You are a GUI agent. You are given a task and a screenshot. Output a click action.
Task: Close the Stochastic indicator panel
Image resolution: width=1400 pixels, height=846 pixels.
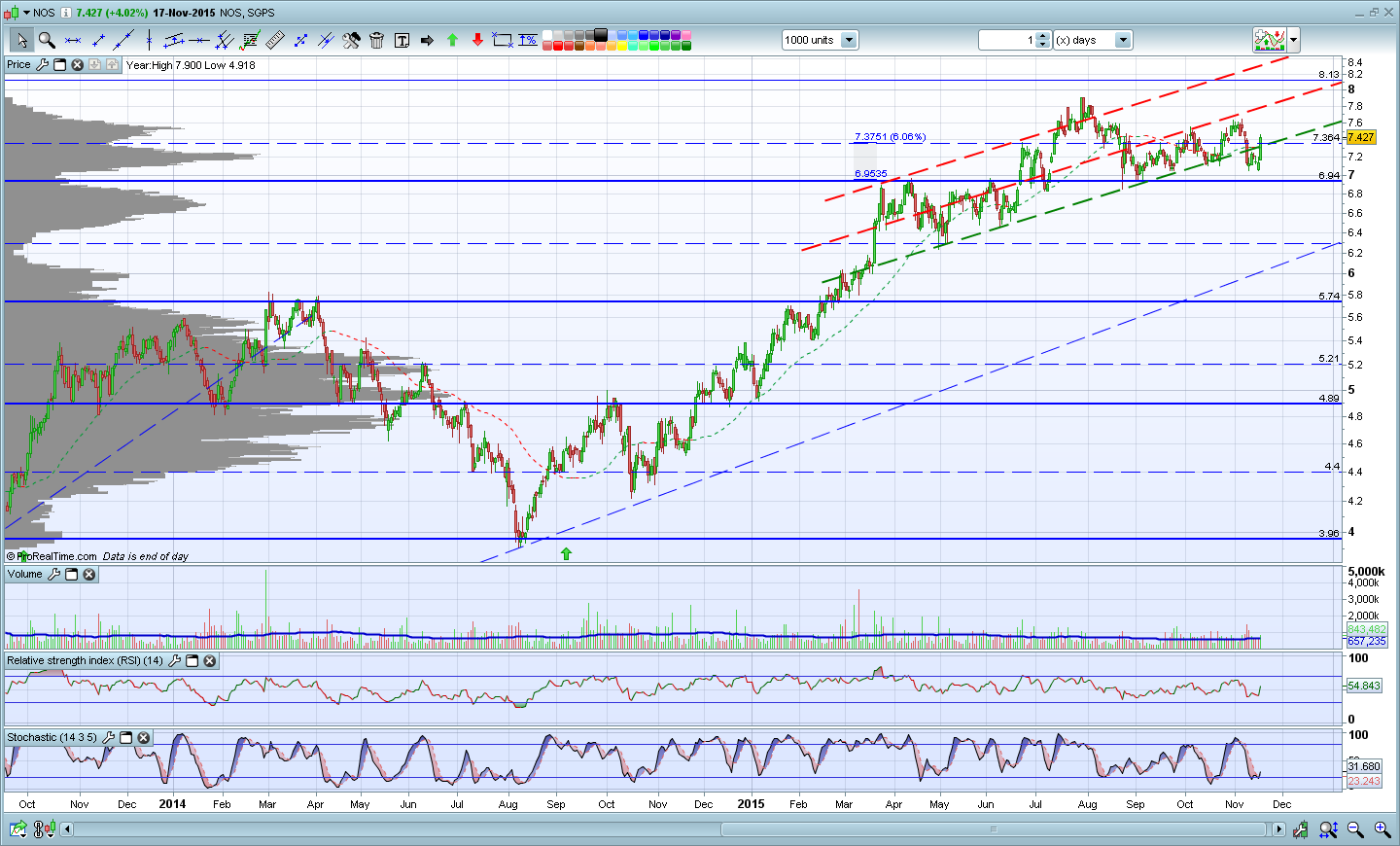pos(143,738)
